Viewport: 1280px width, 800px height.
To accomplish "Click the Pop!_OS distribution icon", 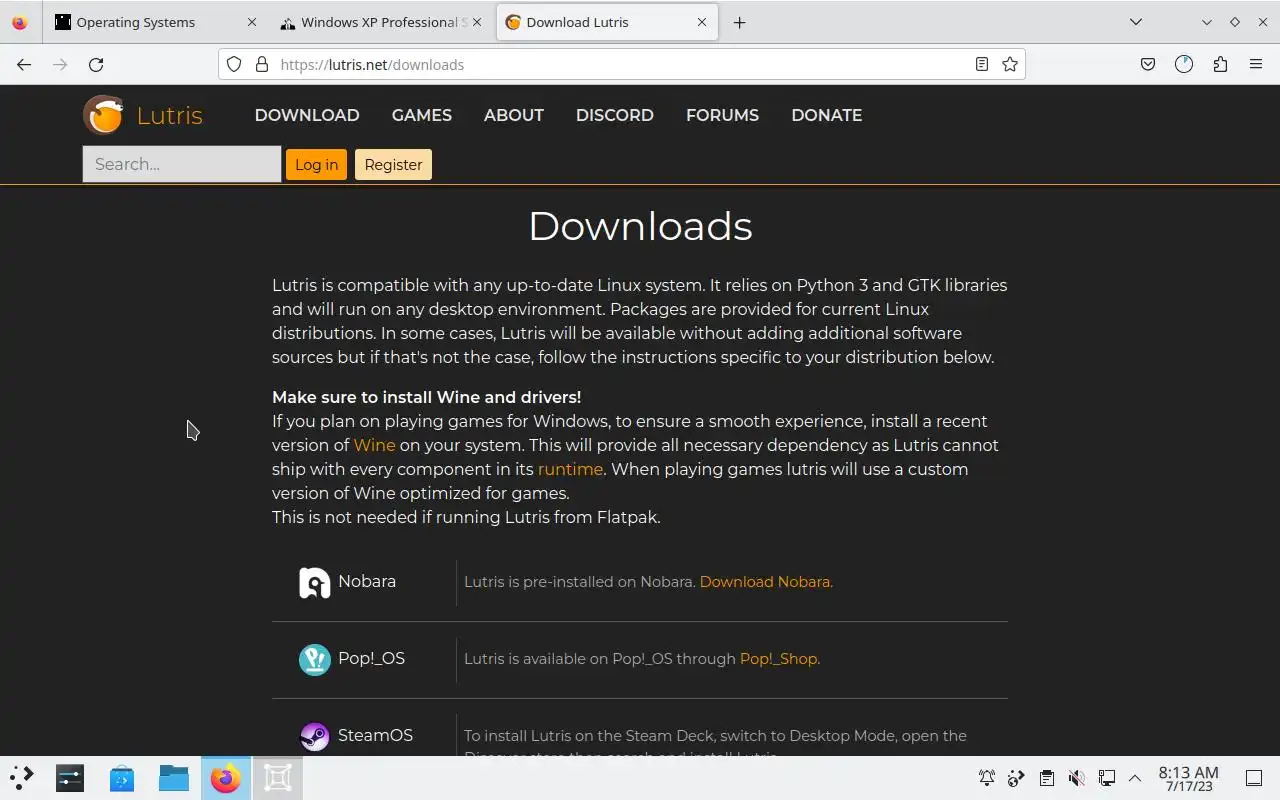I will [315, 659].
